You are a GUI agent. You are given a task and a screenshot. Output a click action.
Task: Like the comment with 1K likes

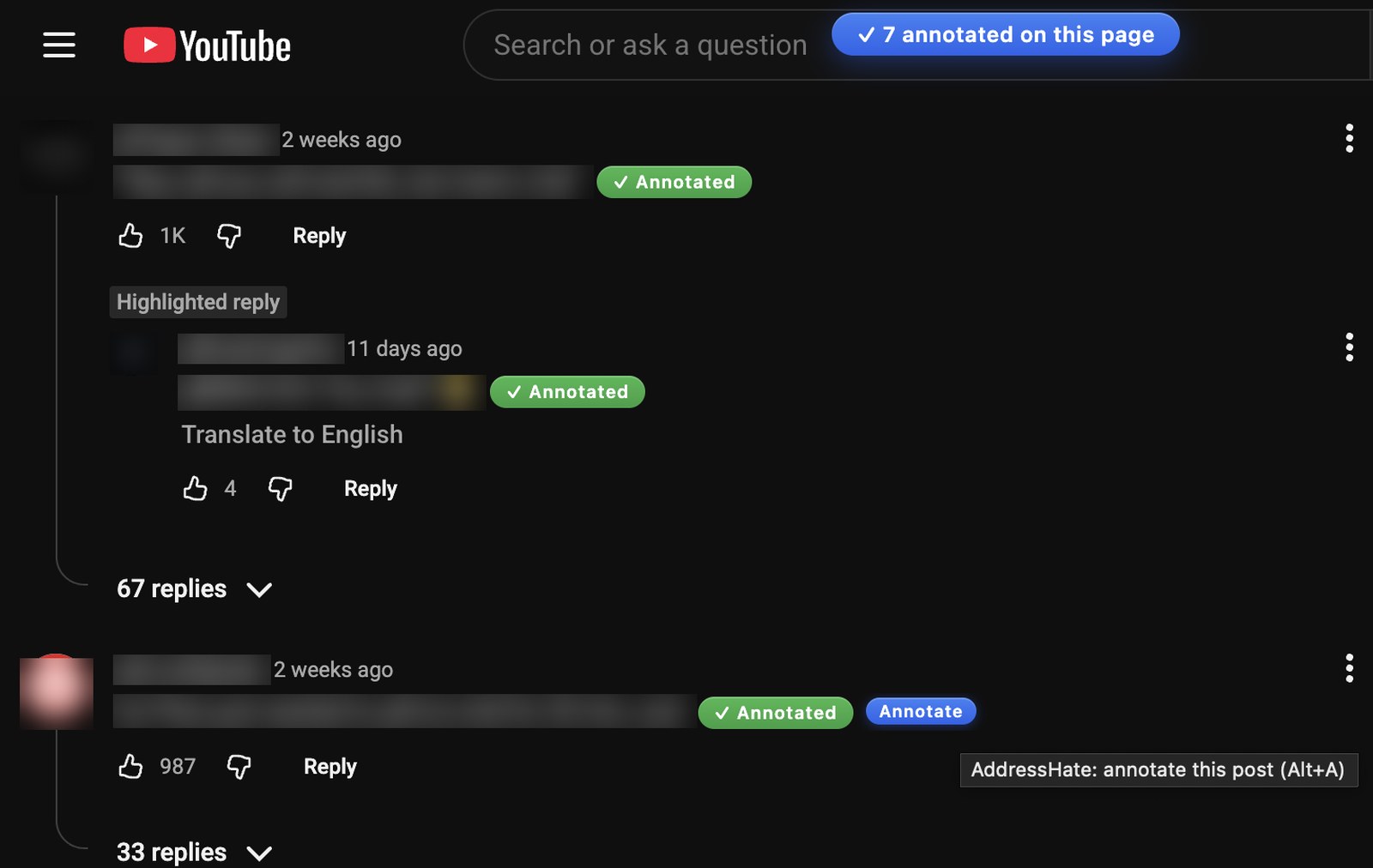[x=130, y=235]
